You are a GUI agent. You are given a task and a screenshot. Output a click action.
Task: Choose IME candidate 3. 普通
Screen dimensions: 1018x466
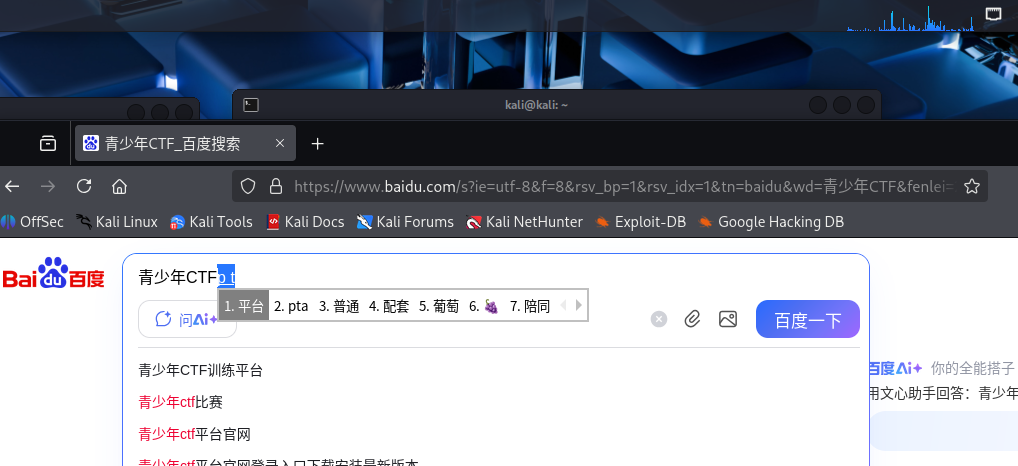pyautogui.click(x=339, y=306)
